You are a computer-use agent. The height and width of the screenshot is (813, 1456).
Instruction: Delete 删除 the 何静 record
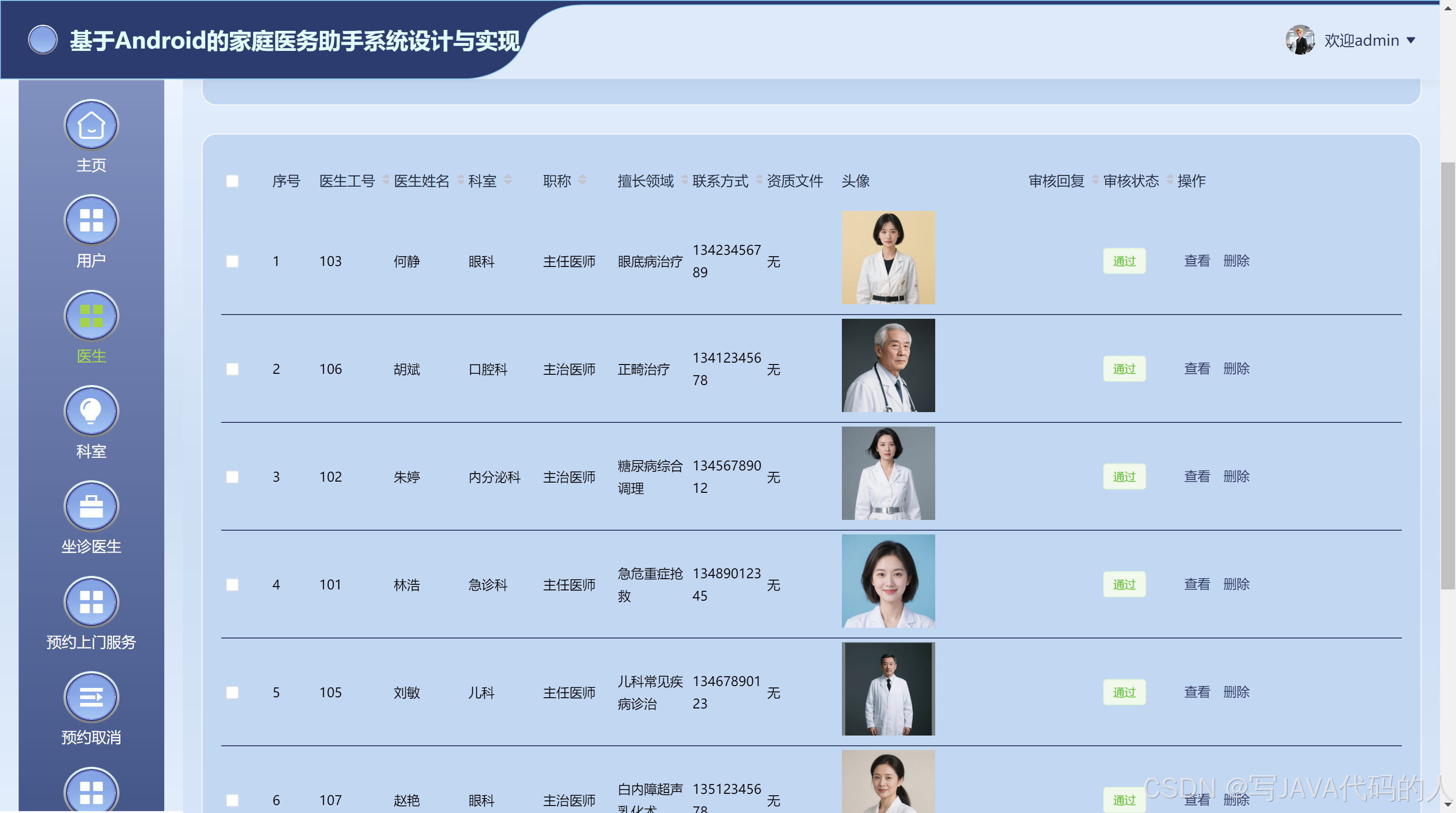click(1236, 260)
